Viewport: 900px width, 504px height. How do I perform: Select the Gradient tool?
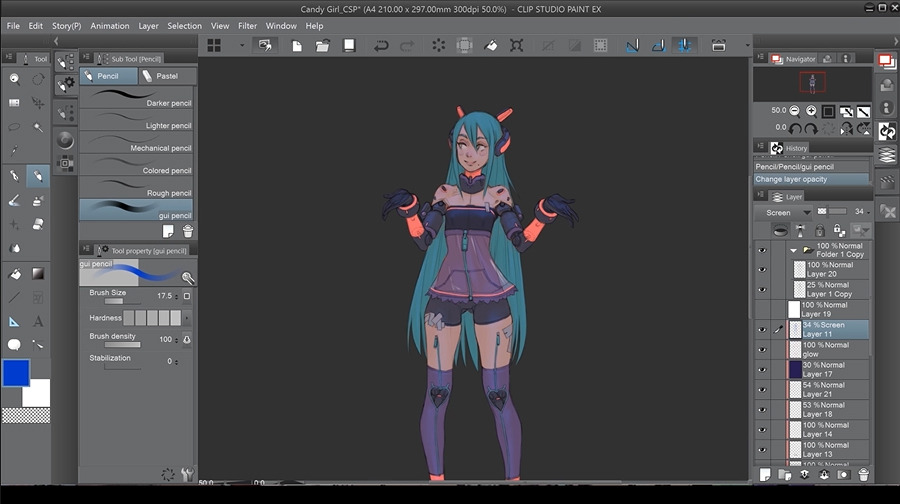pyautogui.click(x=38, y=274)
